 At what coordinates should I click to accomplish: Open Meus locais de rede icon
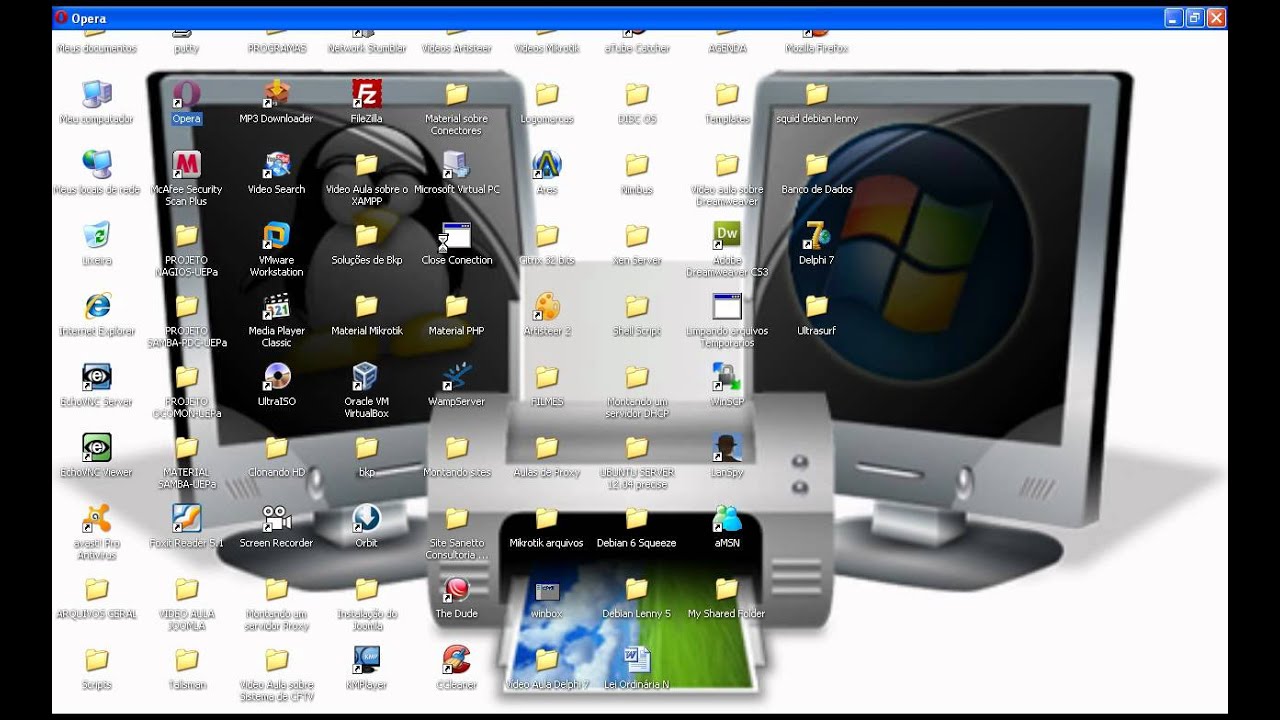pyautogui.click(x=97, y=165)
